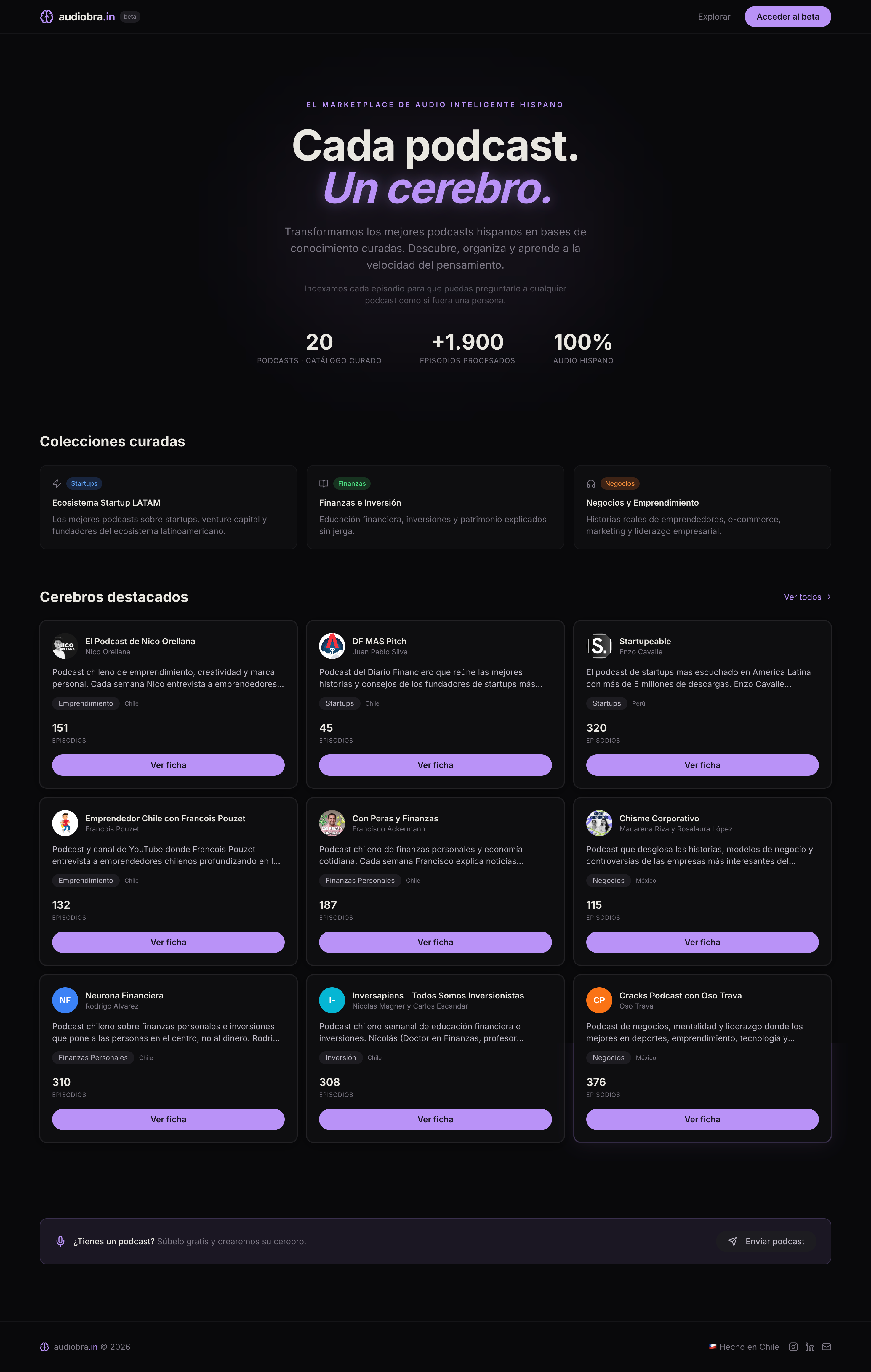Viewport: 871px width, 1372px height.
Task: Click the Startupeable S logo avatar
Action: point(599,646)
